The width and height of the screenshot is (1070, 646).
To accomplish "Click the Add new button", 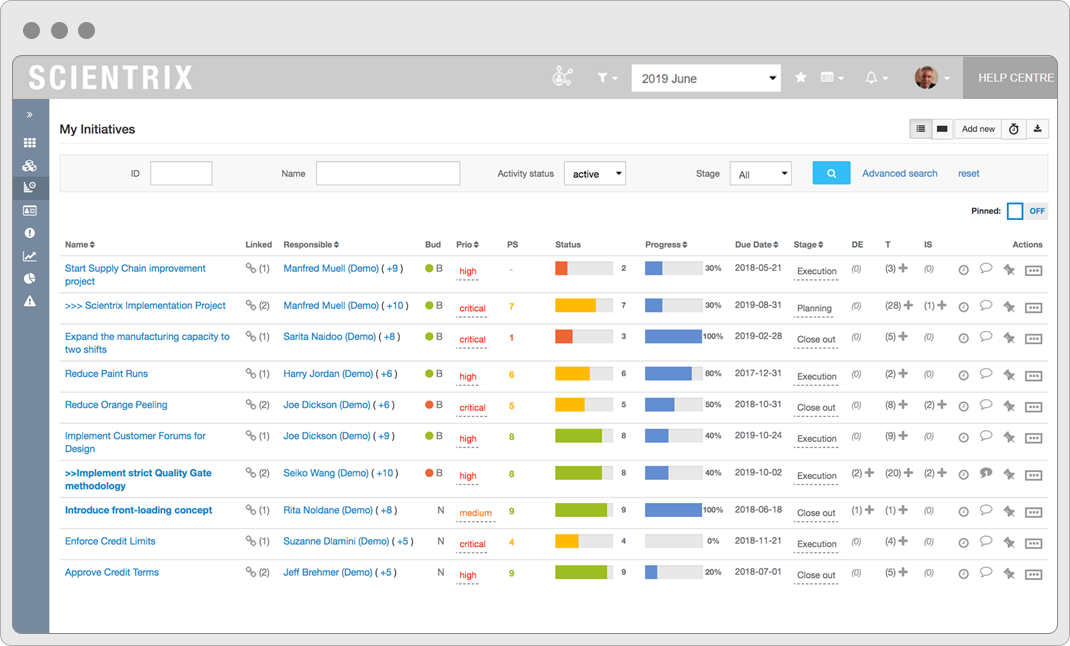I will tap(978, 129).
